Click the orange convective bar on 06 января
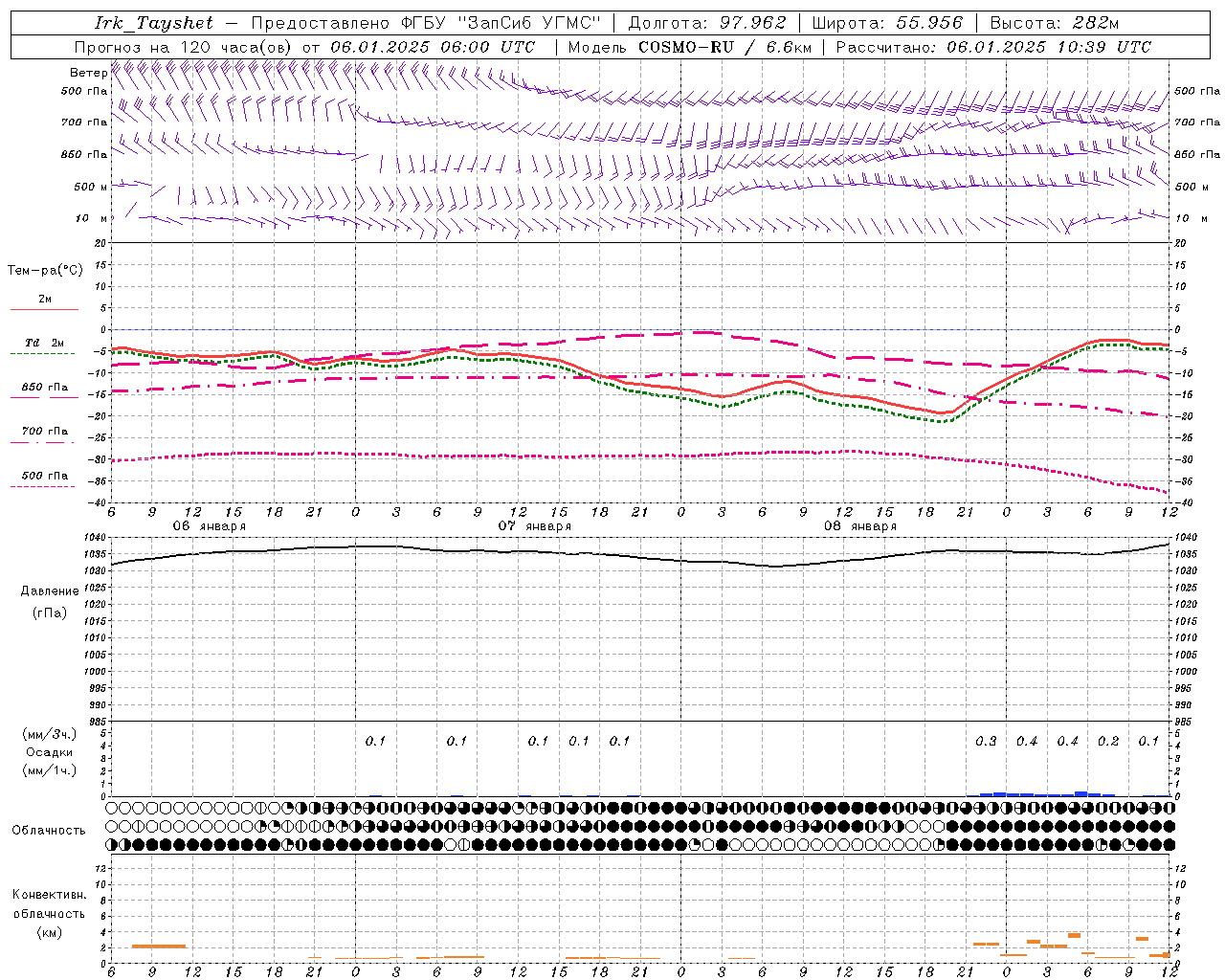The image size is (1225, 980). coord(159,947)
